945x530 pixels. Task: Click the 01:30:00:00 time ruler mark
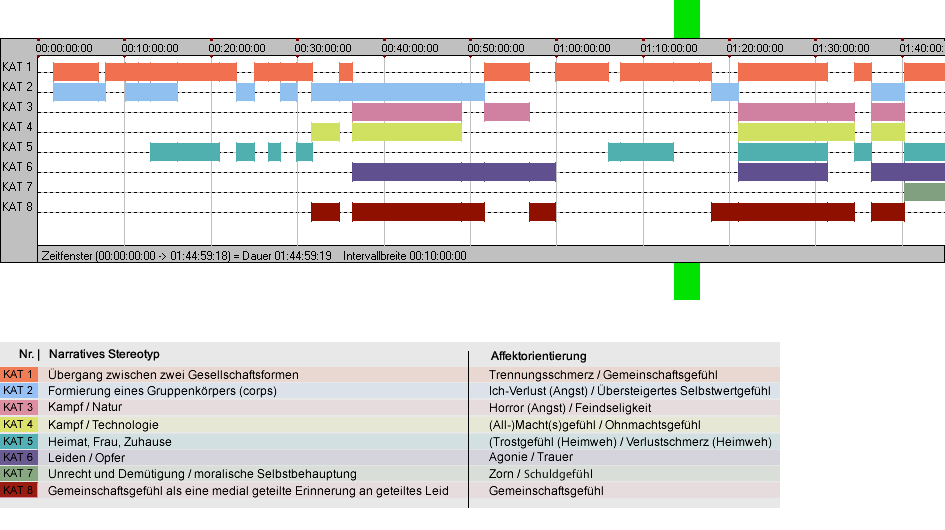(841, 48)
